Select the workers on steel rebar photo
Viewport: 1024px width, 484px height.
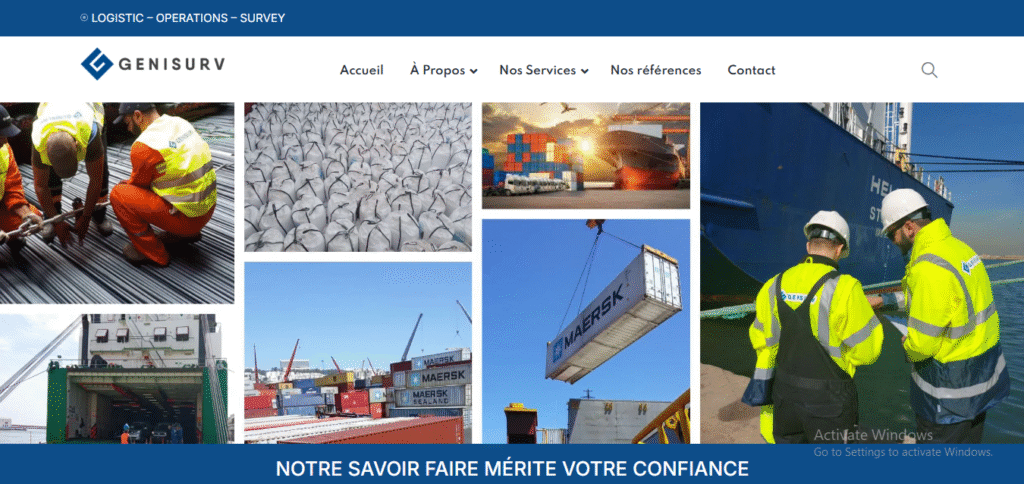117,203
